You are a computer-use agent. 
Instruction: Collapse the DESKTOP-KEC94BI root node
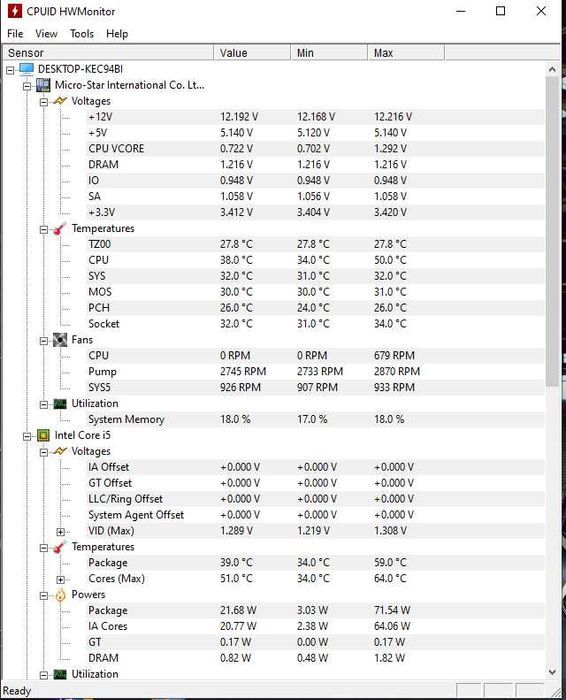[x=10, y=70]
